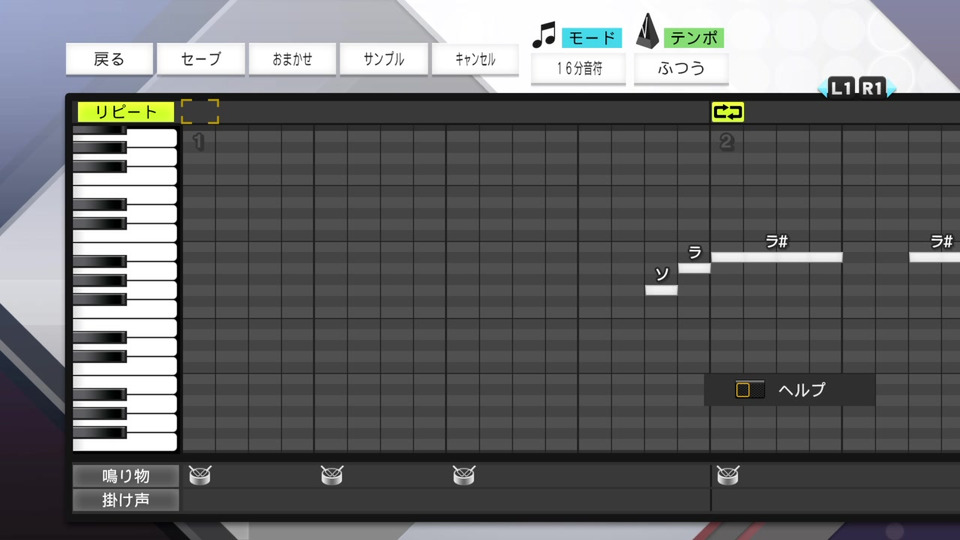Select the ラ# note at right edge
This screenshot has width=960, height=540.
click(x=934, y=257)
